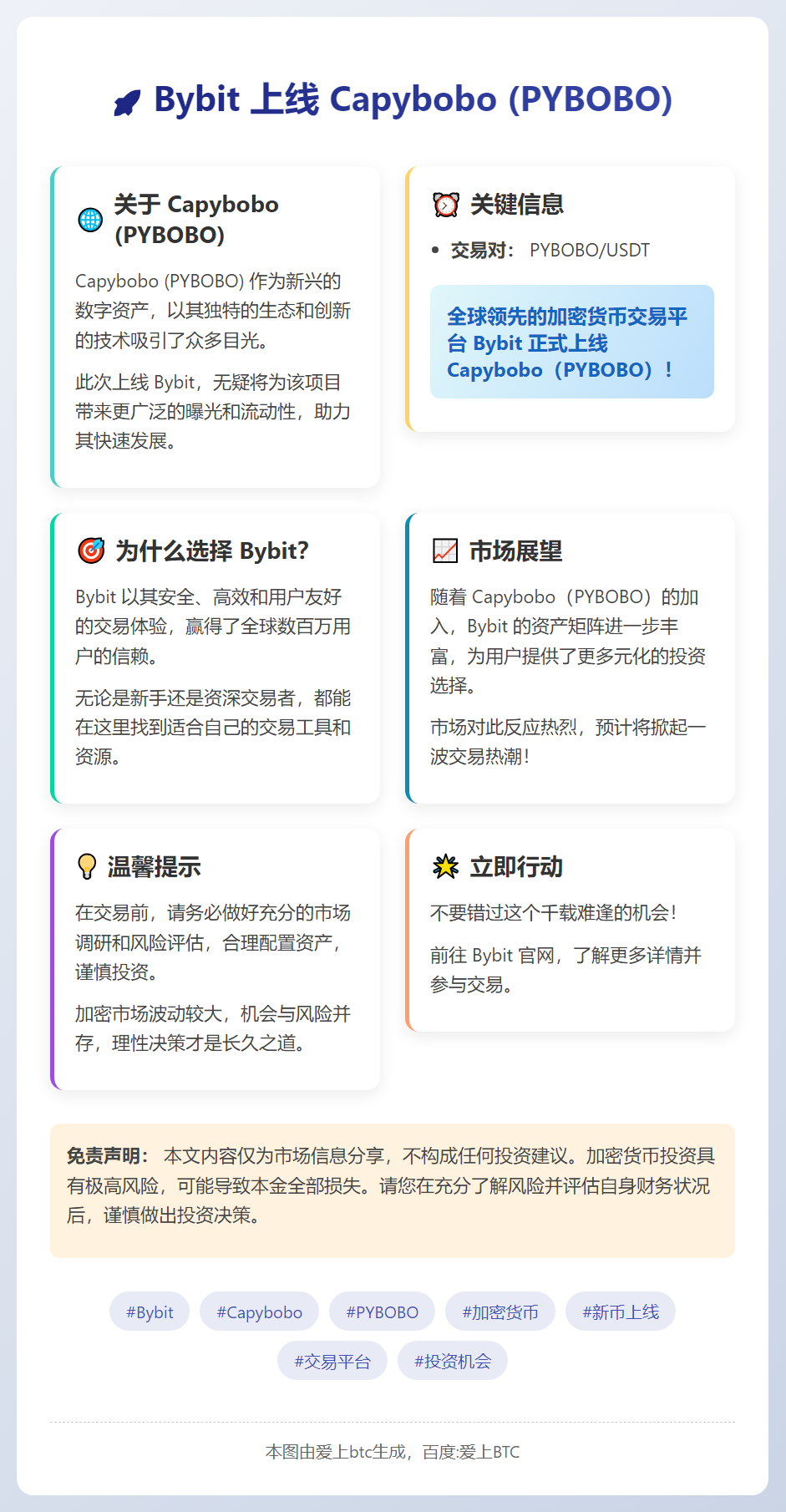Viewport: 786px width, 1512px height.
Task: Click the target icon beside 为什么选择 Bybit?
Action: point(91,551)
